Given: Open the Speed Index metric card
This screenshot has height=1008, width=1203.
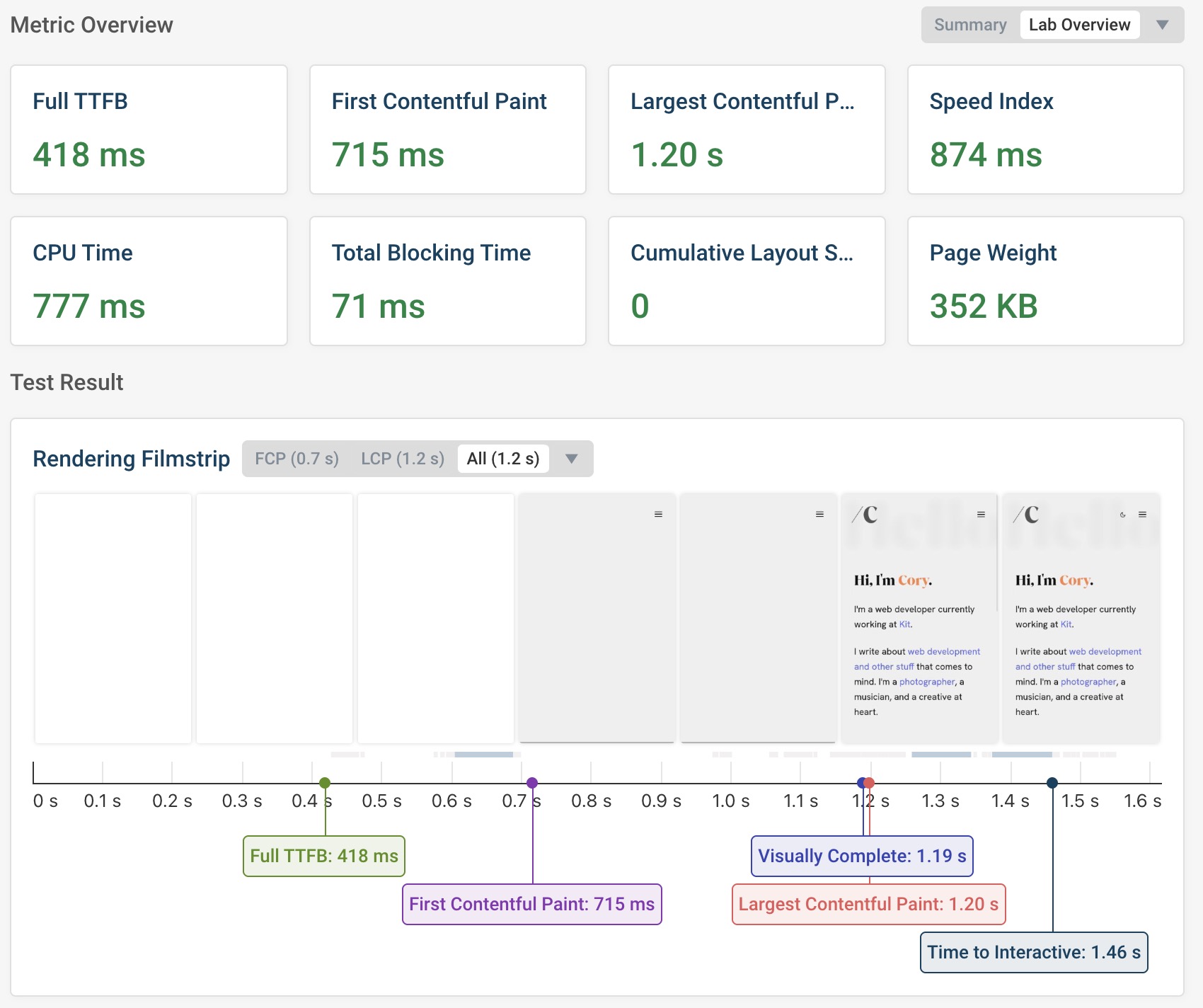Looking at the screenshot, I should coord(1046,130).
